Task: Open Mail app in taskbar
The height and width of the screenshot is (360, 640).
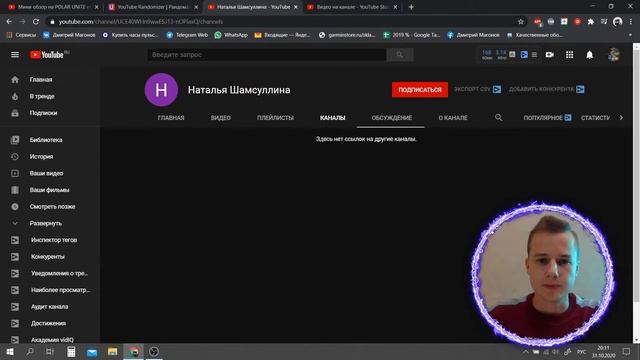Action: tap(92, 351)
